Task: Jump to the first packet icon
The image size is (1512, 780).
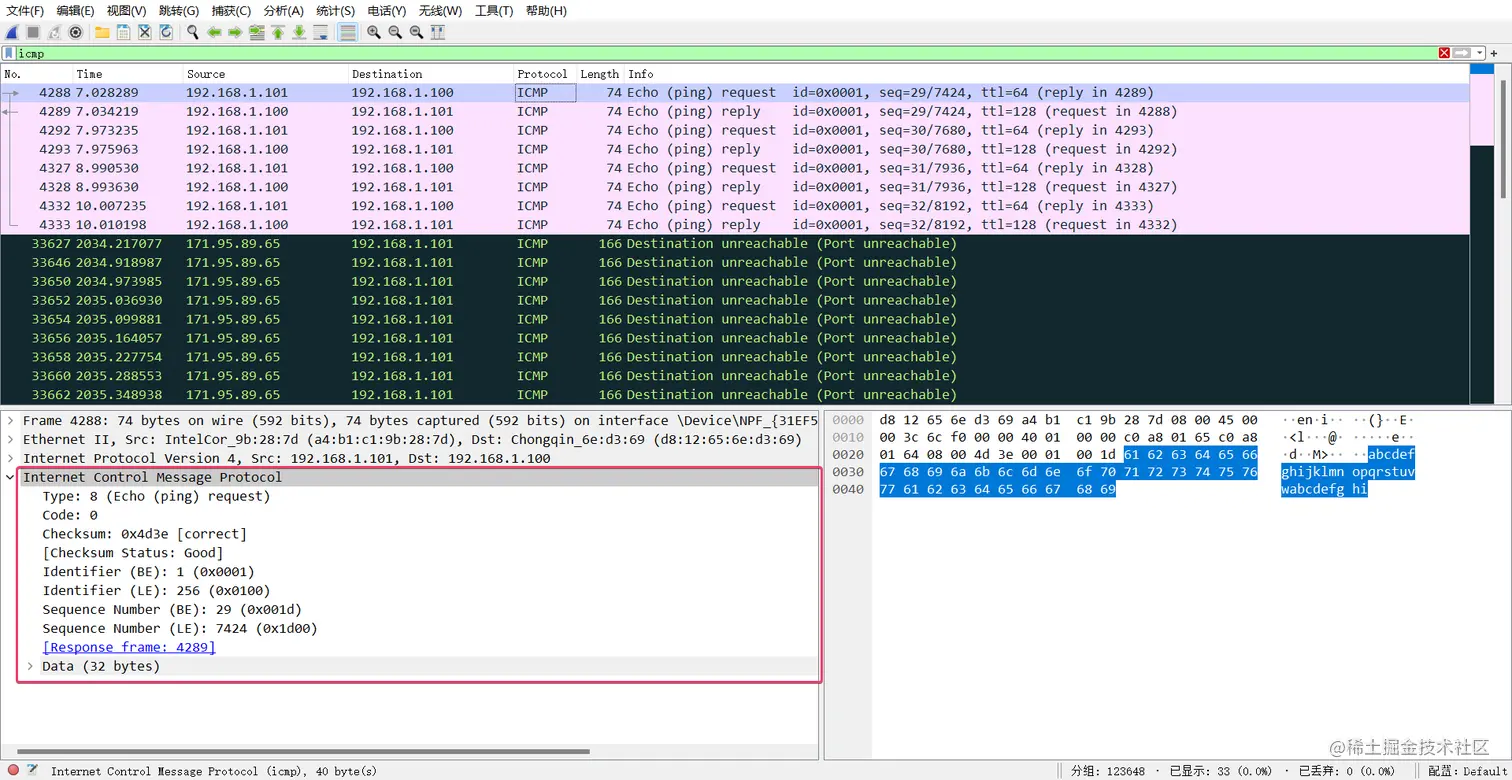Action: (x=278, y=32)
